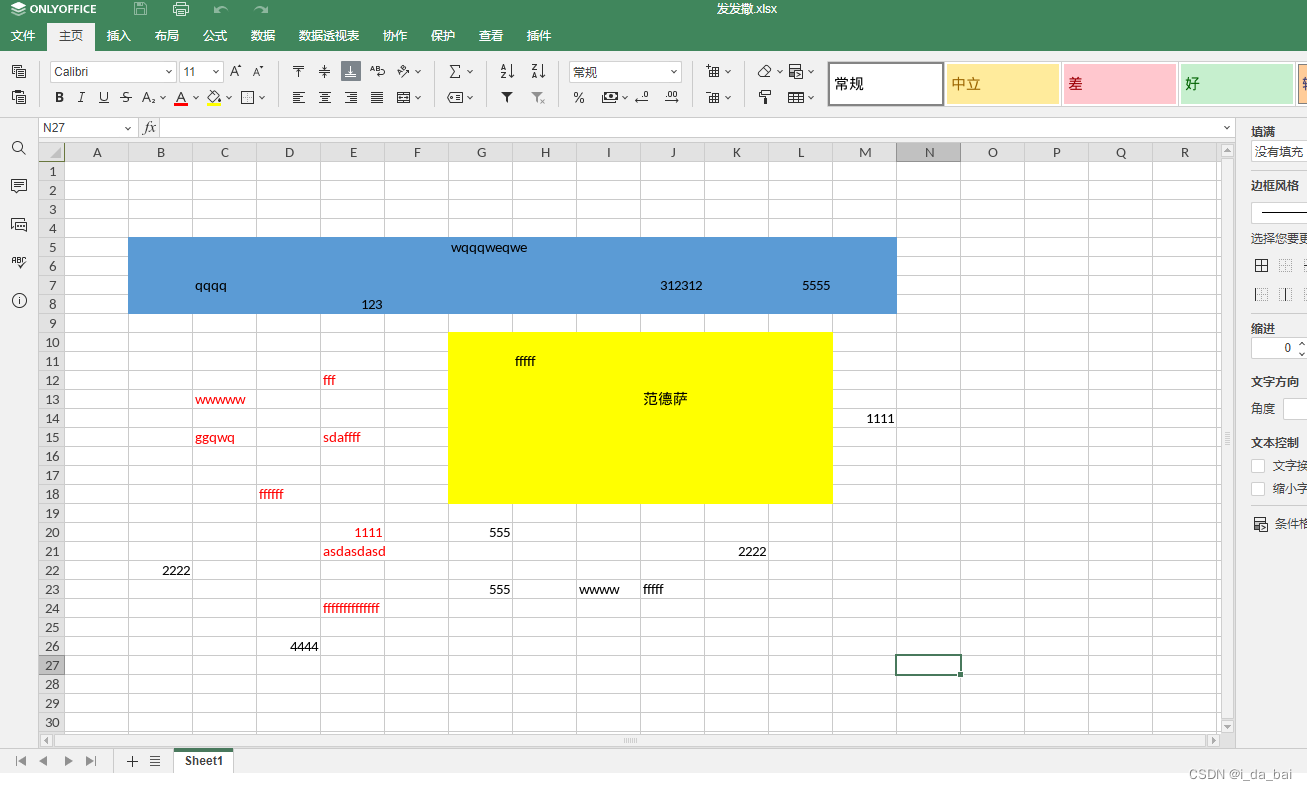Viewport: 1307px width, 790px height.
Task: Add a new sheet with plus button
Action: point(132,761)
